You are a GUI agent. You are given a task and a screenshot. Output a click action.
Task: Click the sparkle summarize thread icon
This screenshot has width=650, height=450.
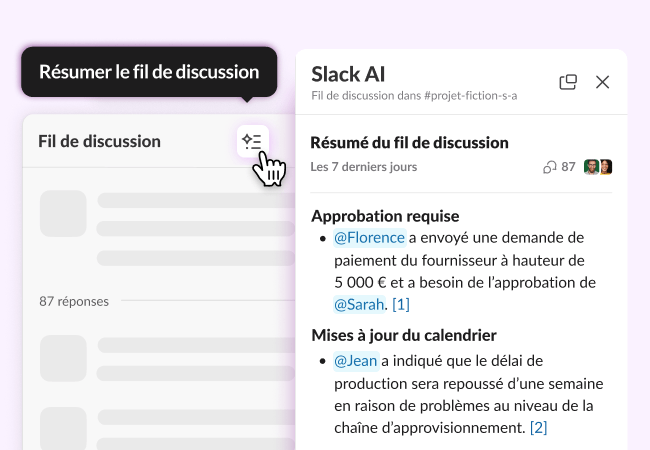point(252,142)
